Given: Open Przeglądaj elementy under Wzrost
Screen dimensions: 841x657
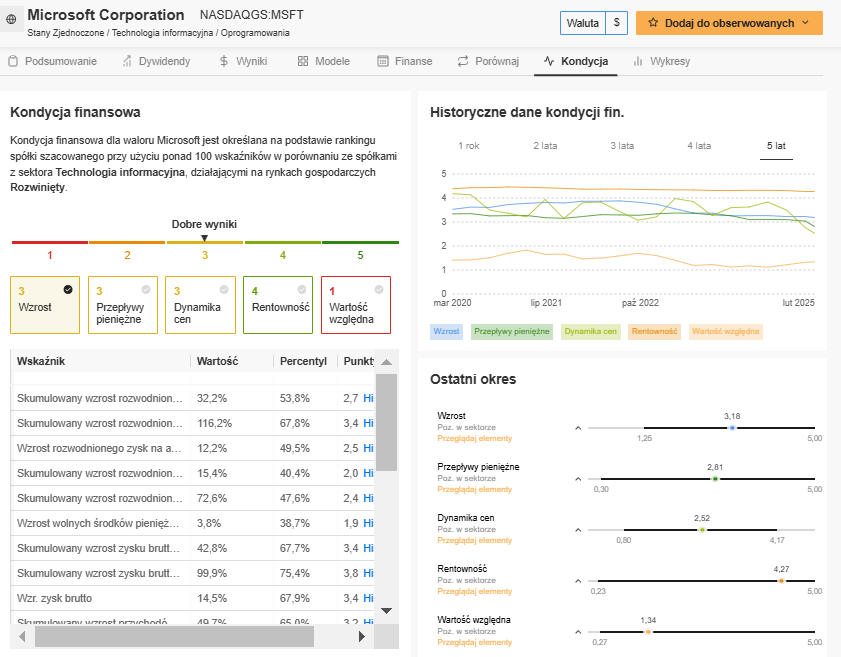Looking at the screenshot, I should 475,438.
